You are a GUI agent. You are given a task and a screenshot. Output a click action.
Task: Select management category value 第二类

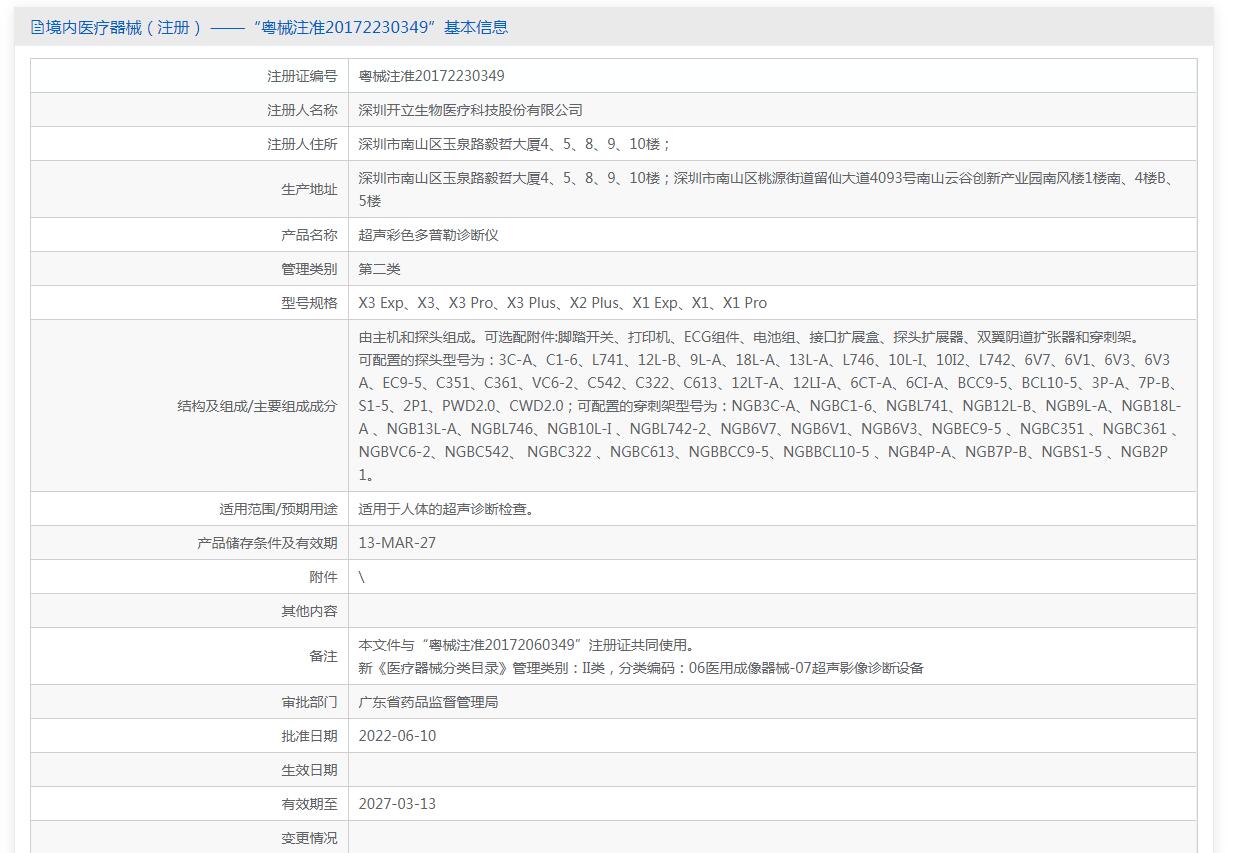(379, 269)
